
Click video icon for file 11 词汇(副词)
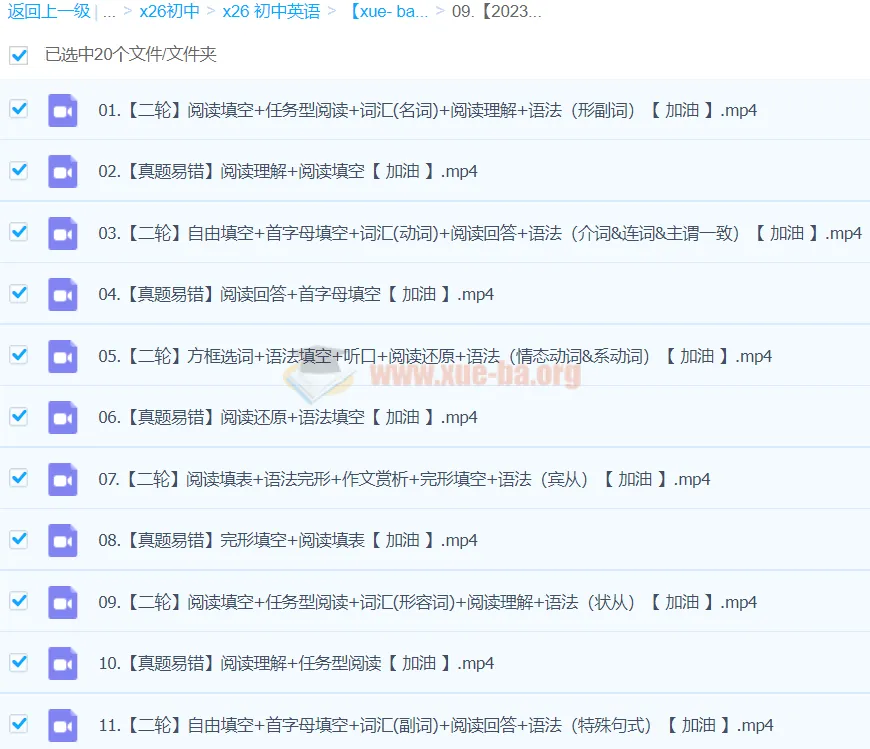click(x=62, y=725)
